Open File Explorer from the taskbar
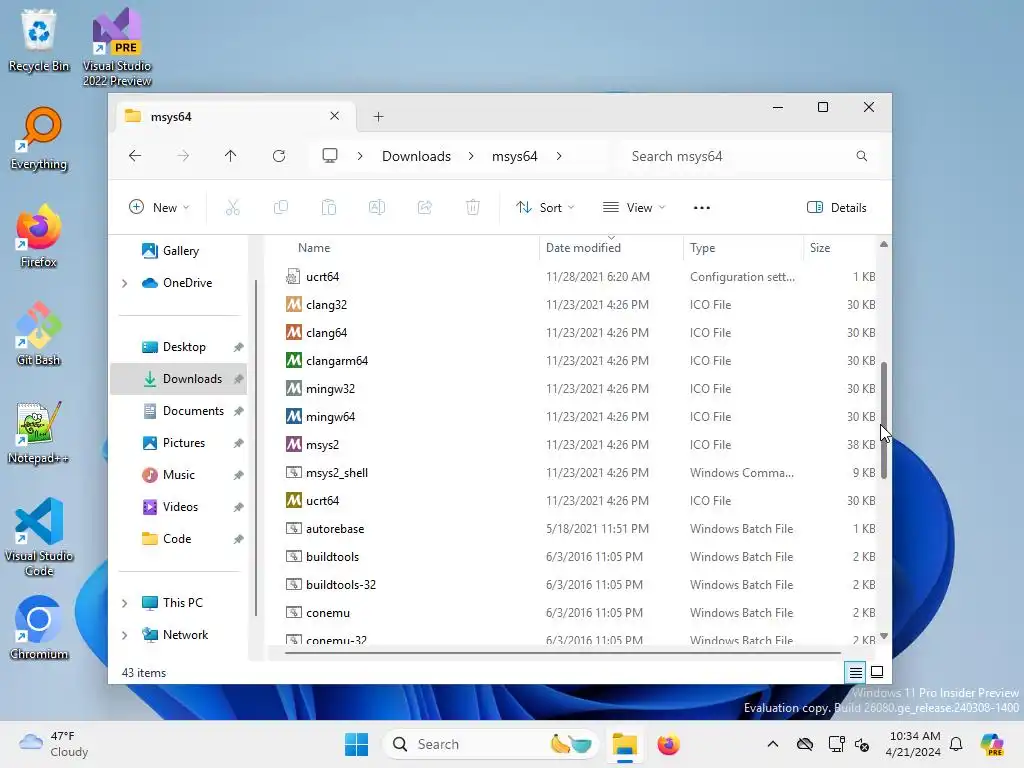The image size is (1024, 768). [x=624, y=744]
